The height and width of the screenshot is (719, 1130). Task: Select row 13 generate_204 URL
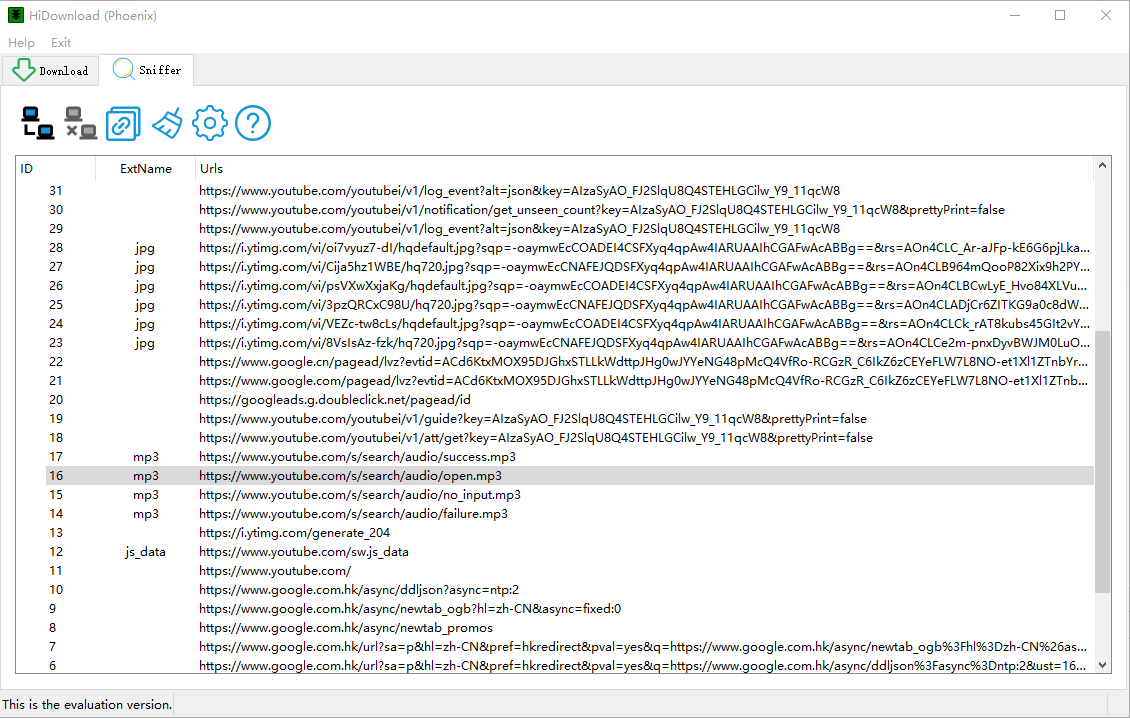[294, 533]
